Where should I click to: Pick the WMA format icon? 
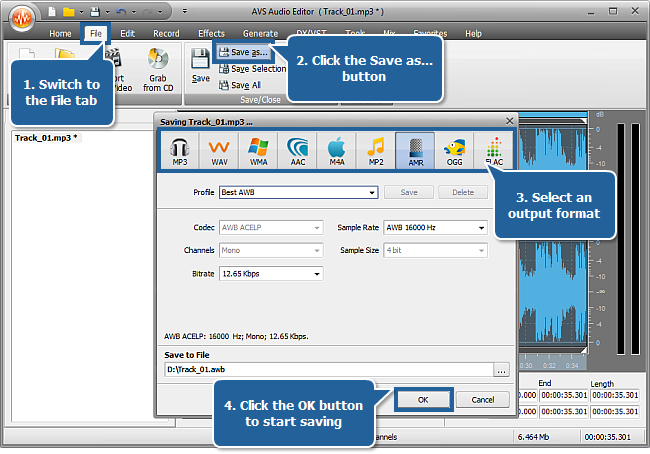(258, 151)
